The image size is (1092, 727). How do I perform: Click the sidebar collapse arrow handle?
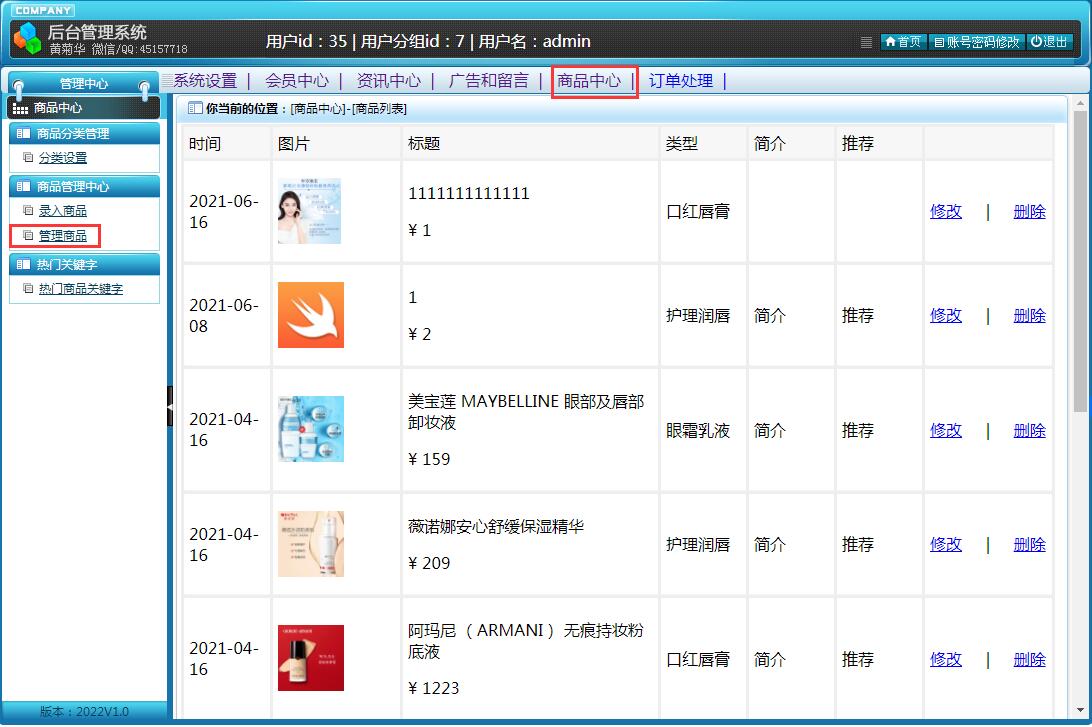(x=170, y=406)
